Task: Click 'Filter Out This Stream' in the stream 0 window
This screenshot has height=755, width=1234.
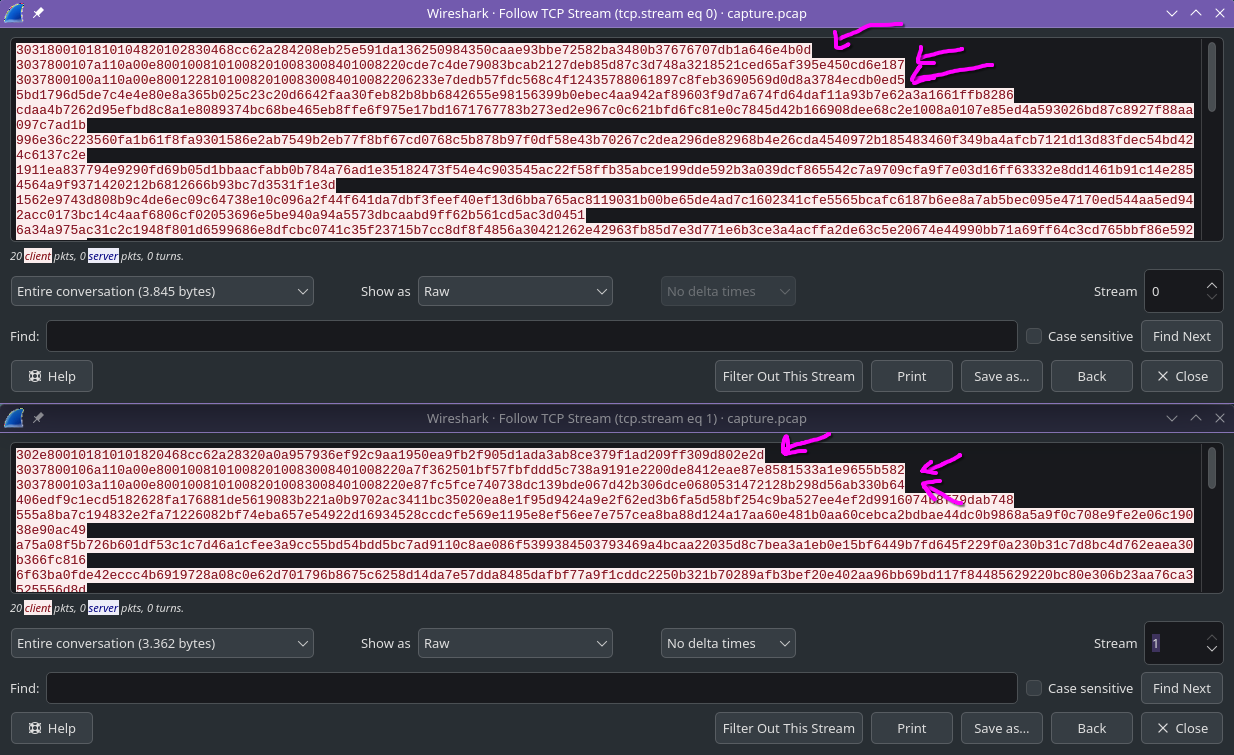Action: pyautogui.click(x=789, y=376)
